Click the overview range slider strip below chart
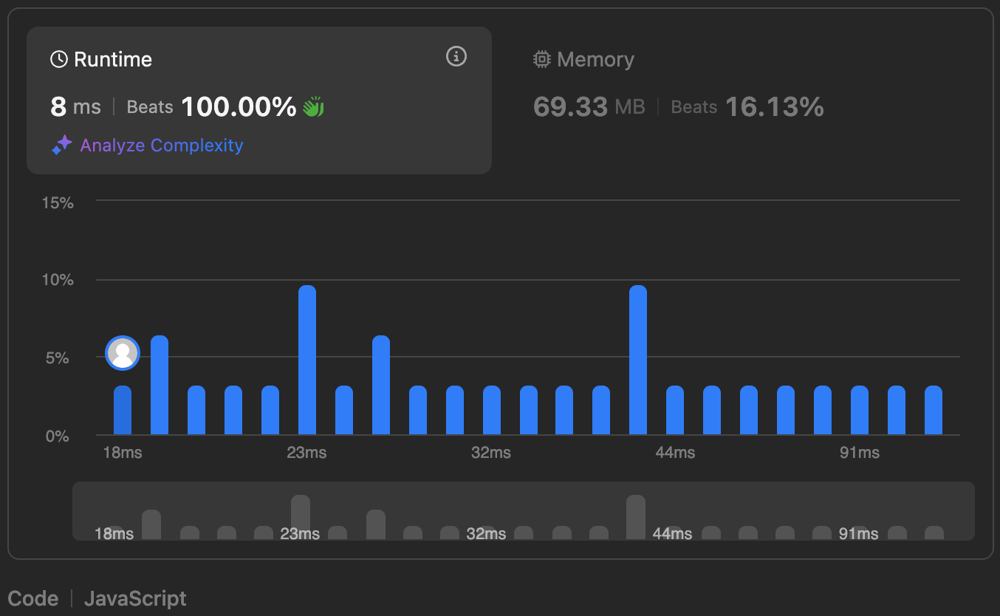This screenshot has width=1000, height=616. [x=523, y=511]
